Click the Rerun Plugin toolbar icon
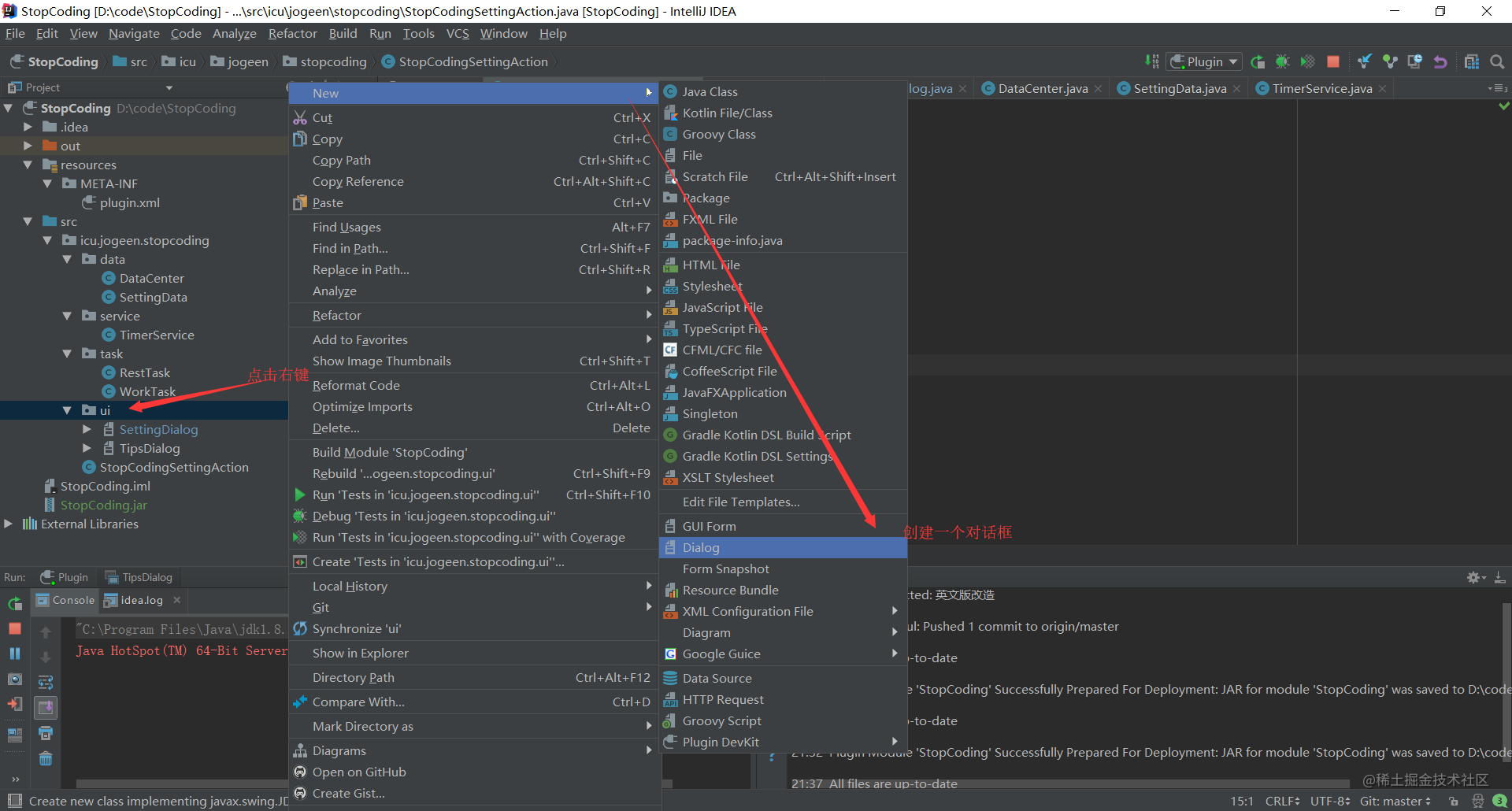The image size is (1512, 811). (x=1258, y=61)
